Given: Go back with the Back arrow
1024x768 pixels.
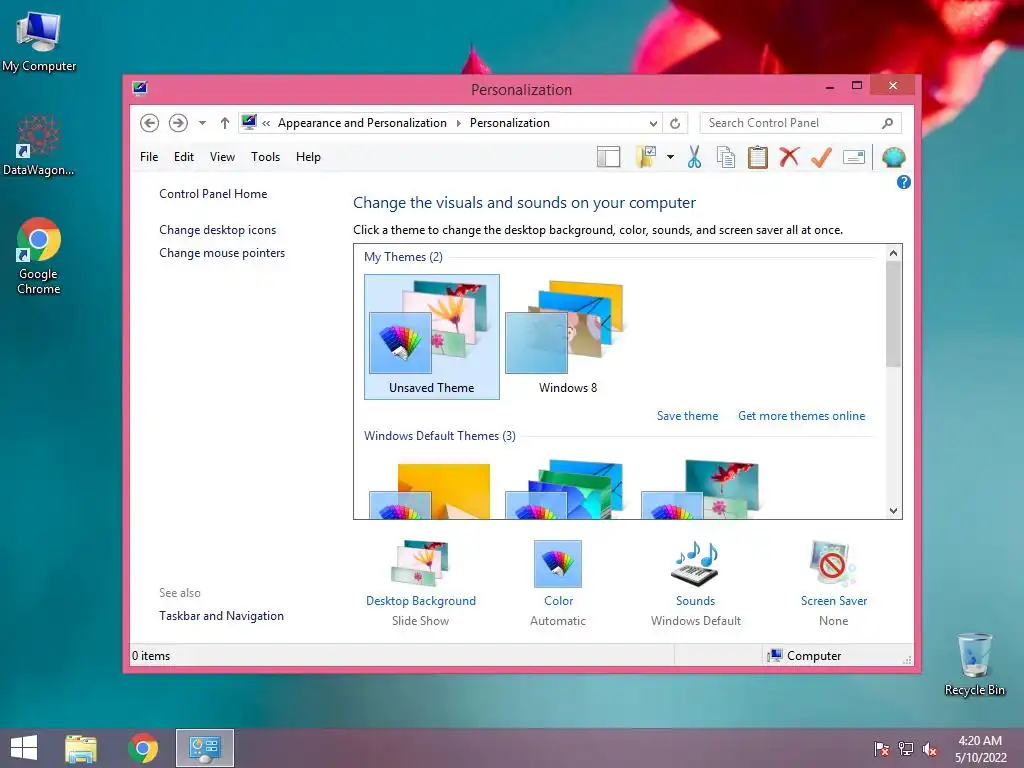Looking at the screenshot, I should (x=150, y=123).
